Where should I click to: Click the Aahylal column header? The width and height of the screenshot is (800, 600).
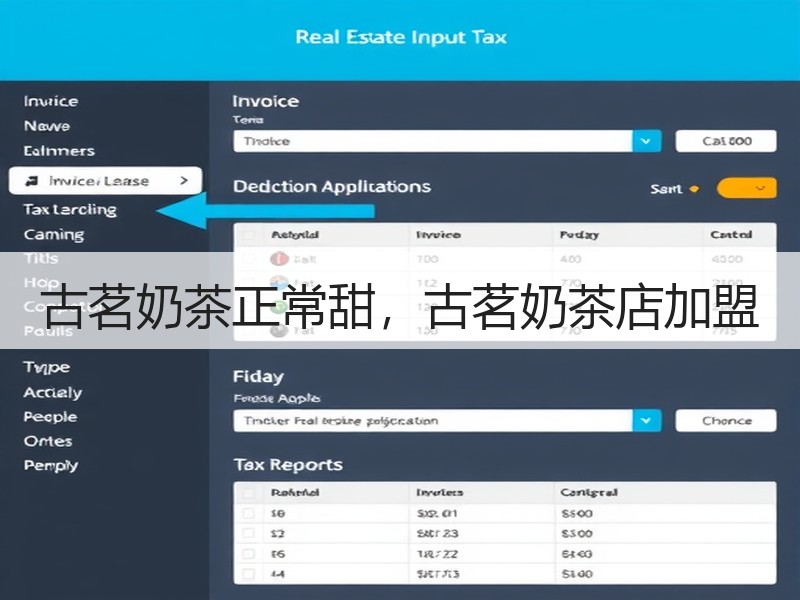[295, 235]
